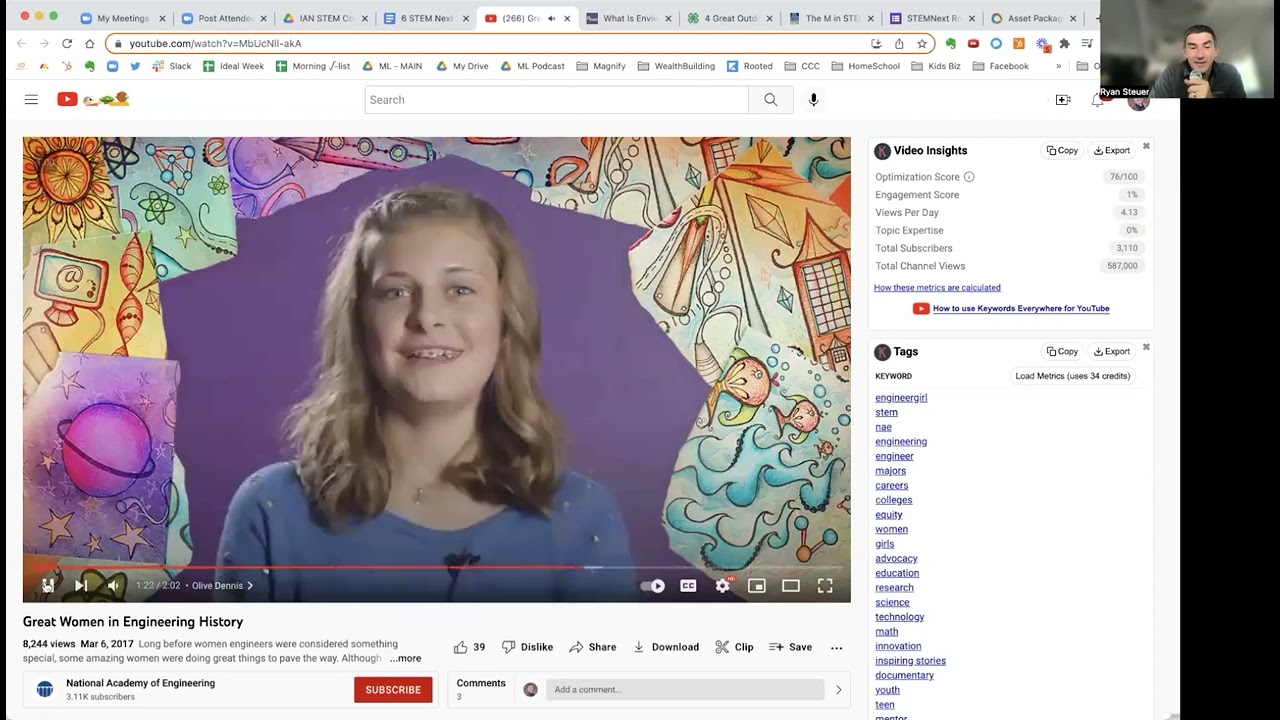Download the video
1280x720 pixels.
coord(666,647)
